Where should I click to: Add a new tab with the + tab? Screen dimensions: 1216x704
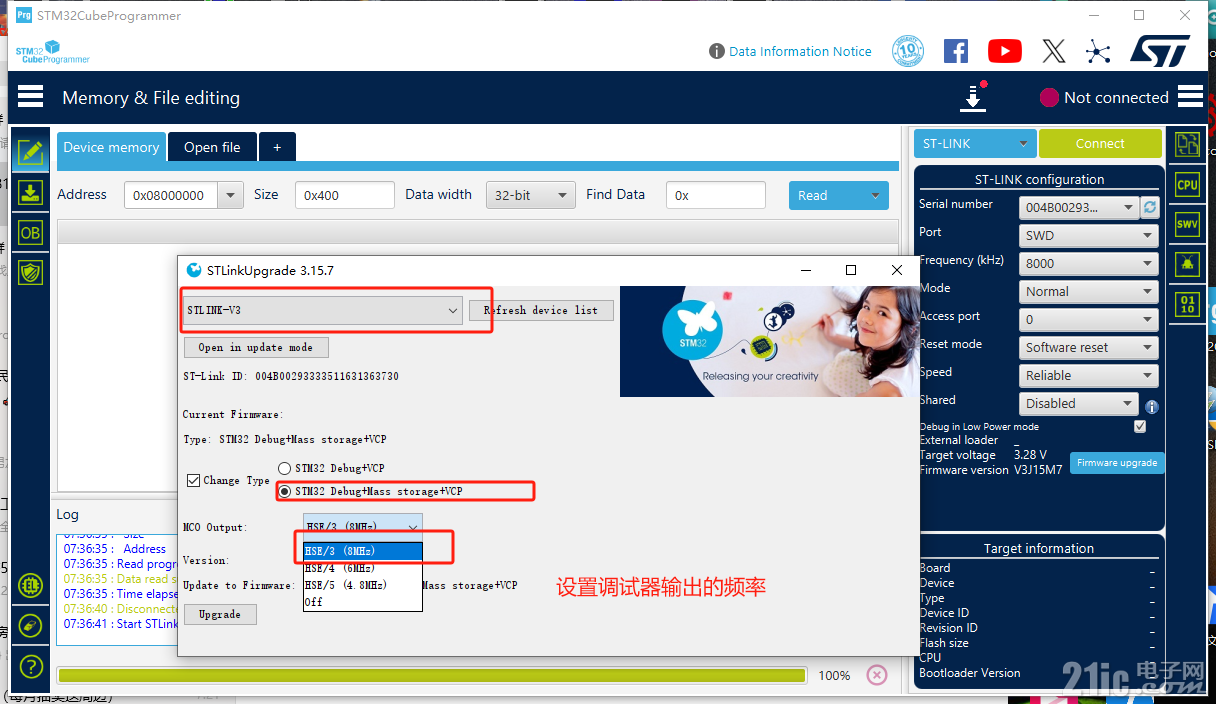[277, 147]
